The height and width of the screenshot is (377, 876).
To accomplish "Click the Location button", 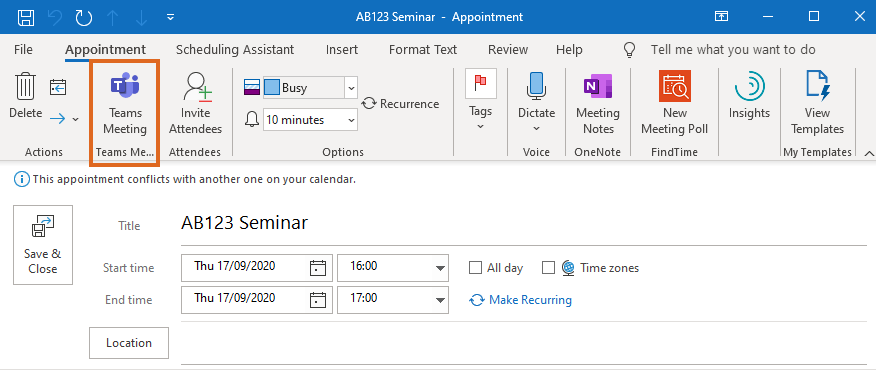I will (x=129, y=343).
